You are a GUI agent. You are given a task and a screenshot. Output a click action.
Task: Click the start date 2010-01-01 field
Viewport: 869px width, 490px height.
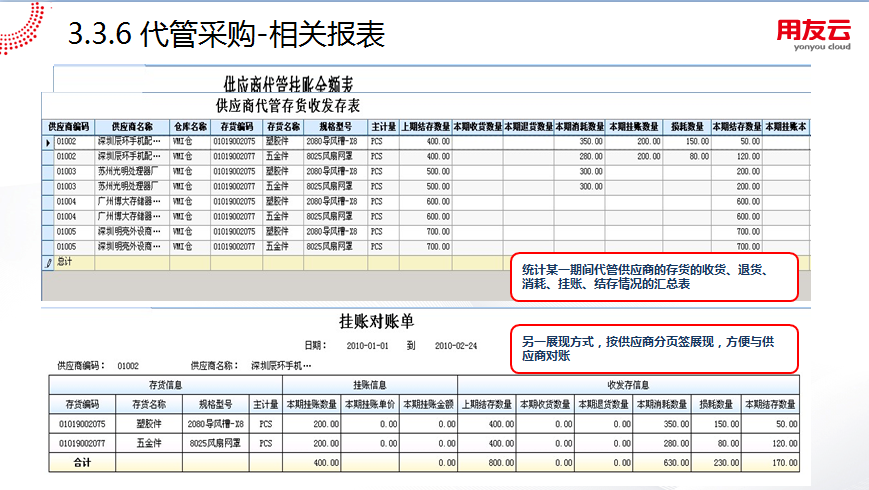367,346
